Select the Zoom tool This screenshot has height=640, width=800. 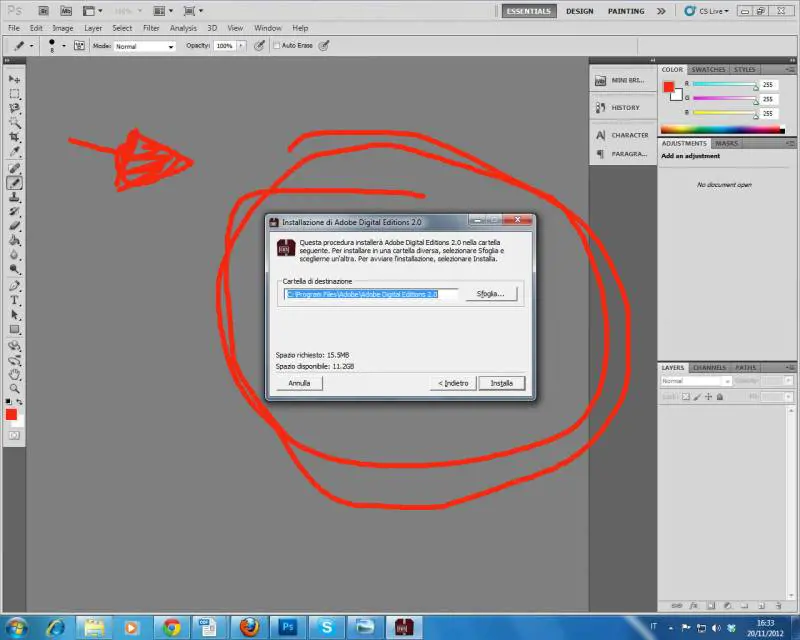pos(14,389)
